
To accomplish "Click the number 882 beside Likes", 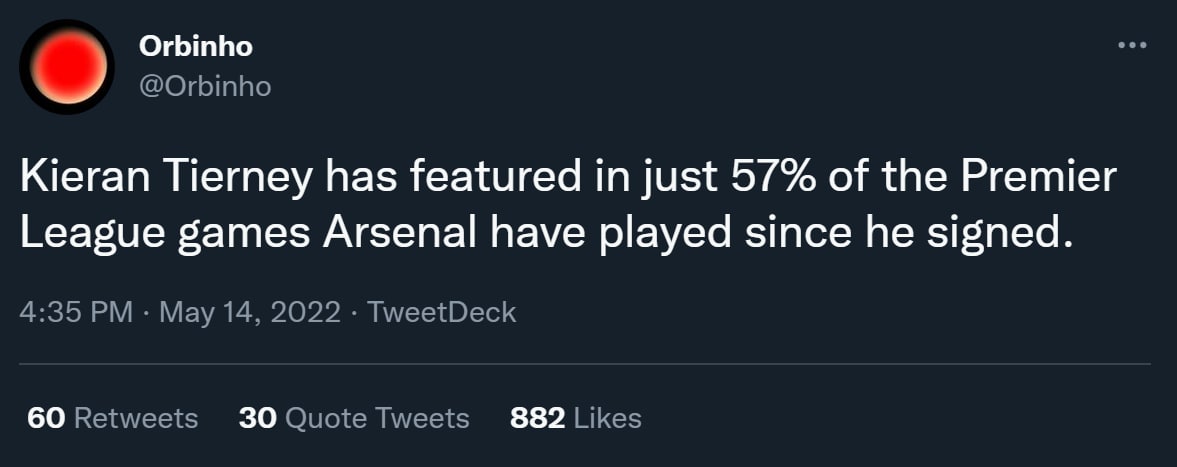I will point(538,417).
